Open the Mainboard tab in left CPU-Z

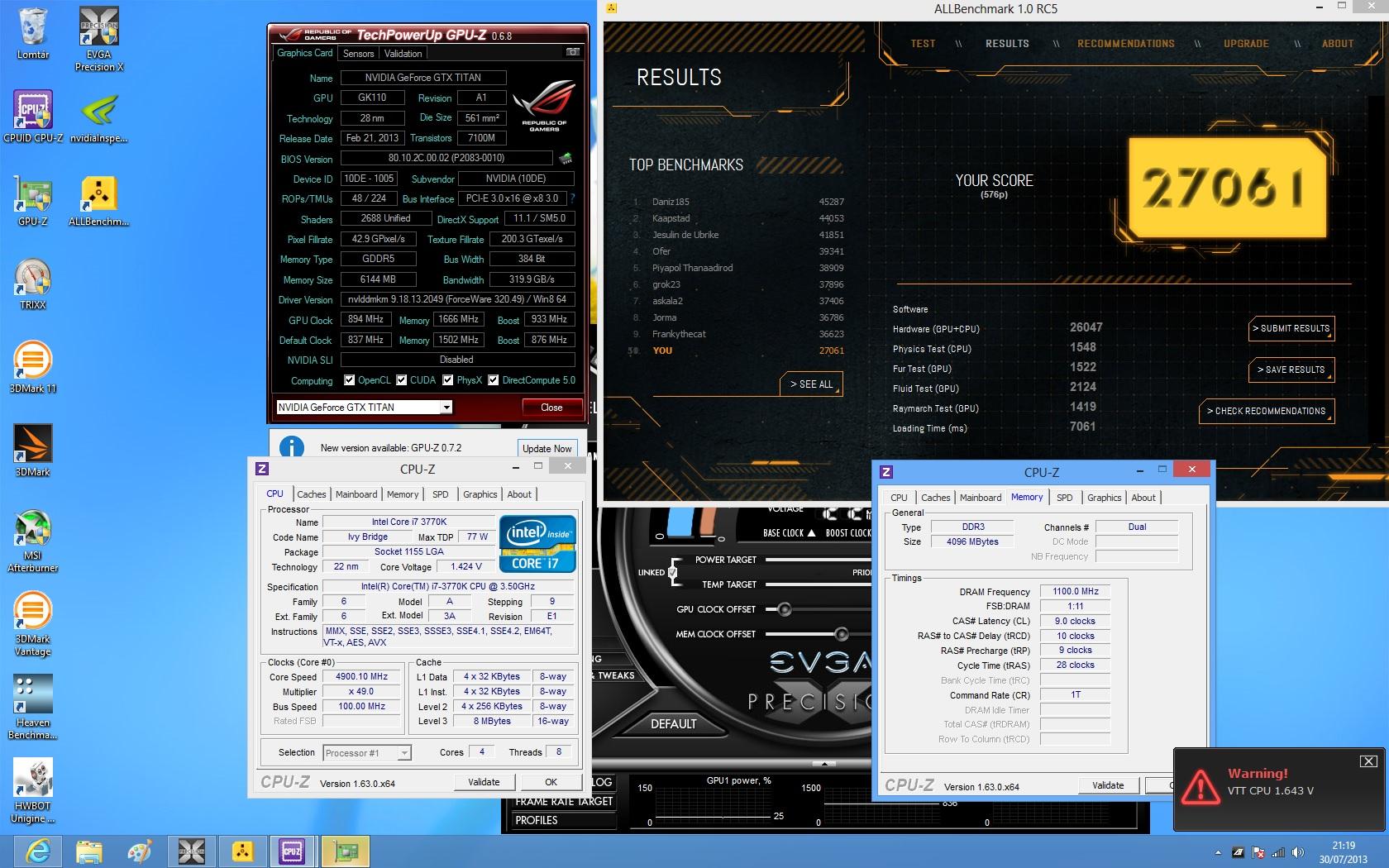356,494
